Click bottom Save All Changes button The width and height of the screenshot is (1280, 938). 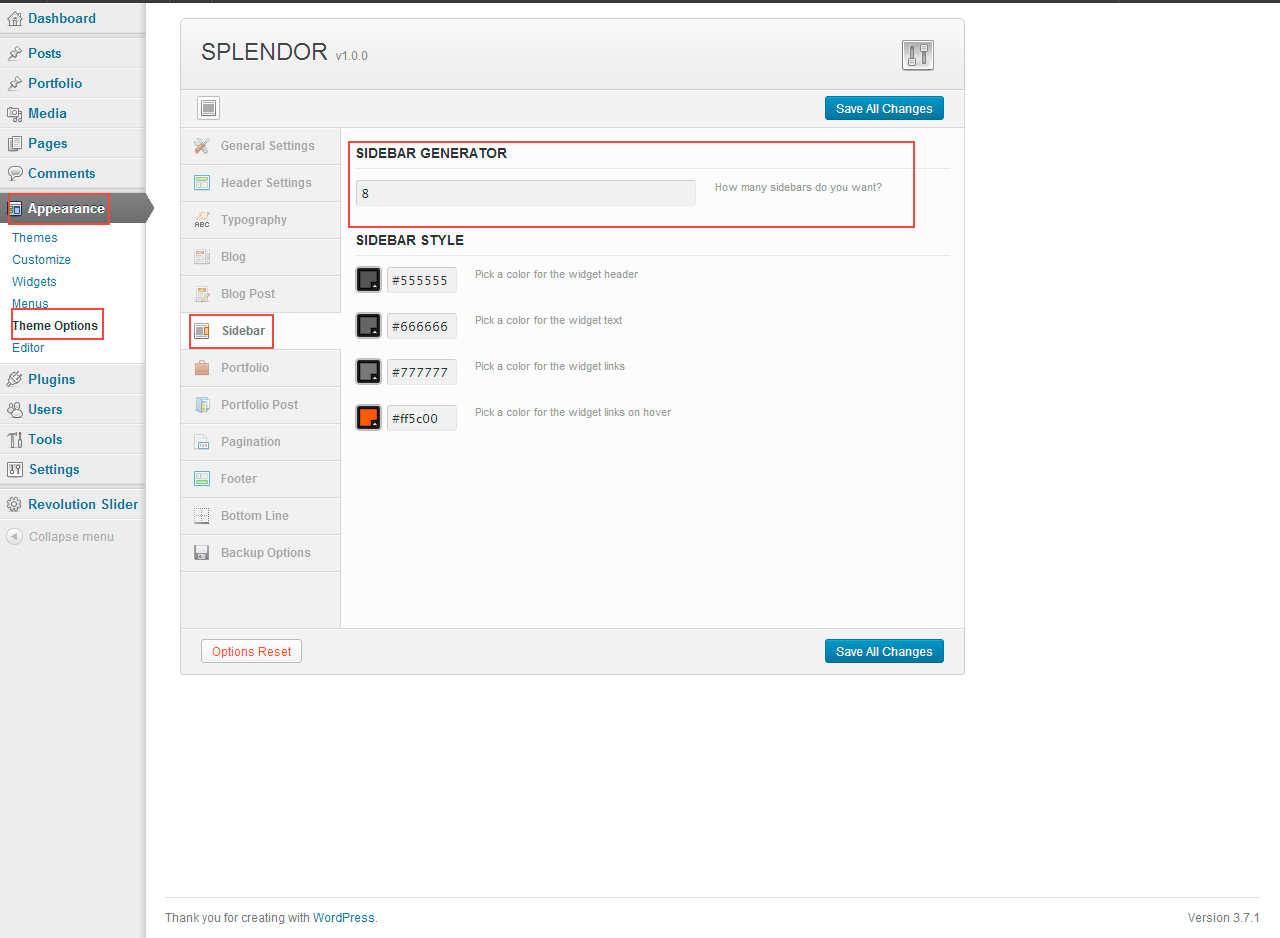tap(884, 651)
